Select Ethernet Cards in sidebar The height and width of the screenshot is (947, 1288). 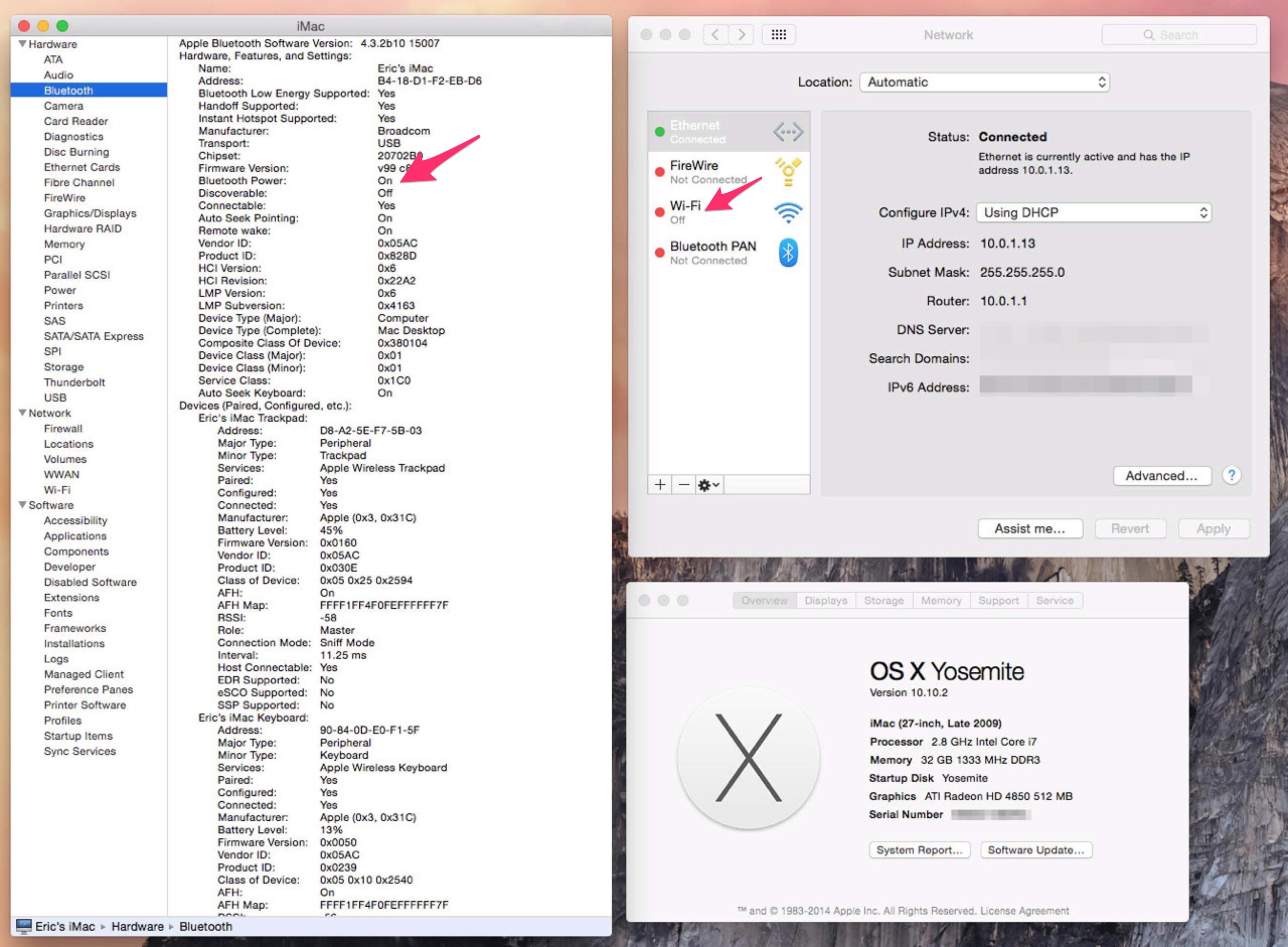82,167
